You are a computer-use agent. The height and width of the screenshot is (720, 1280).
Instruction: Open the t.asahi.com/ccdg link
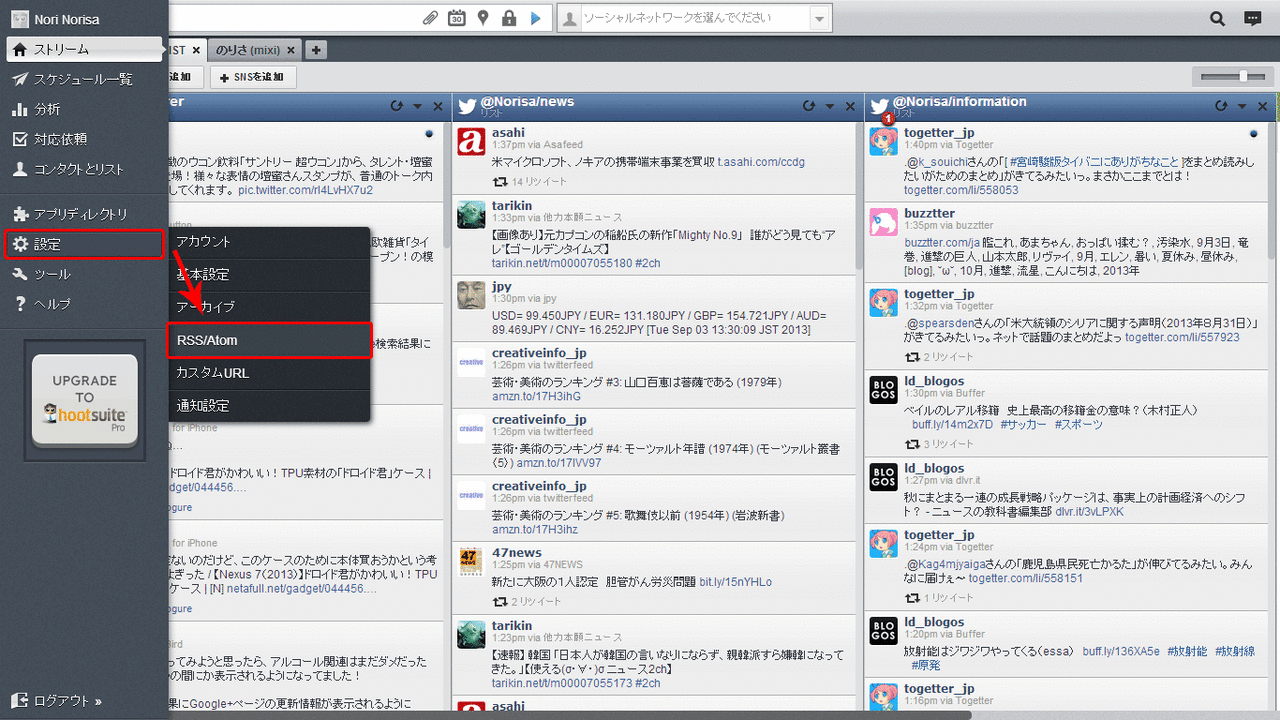761,162
